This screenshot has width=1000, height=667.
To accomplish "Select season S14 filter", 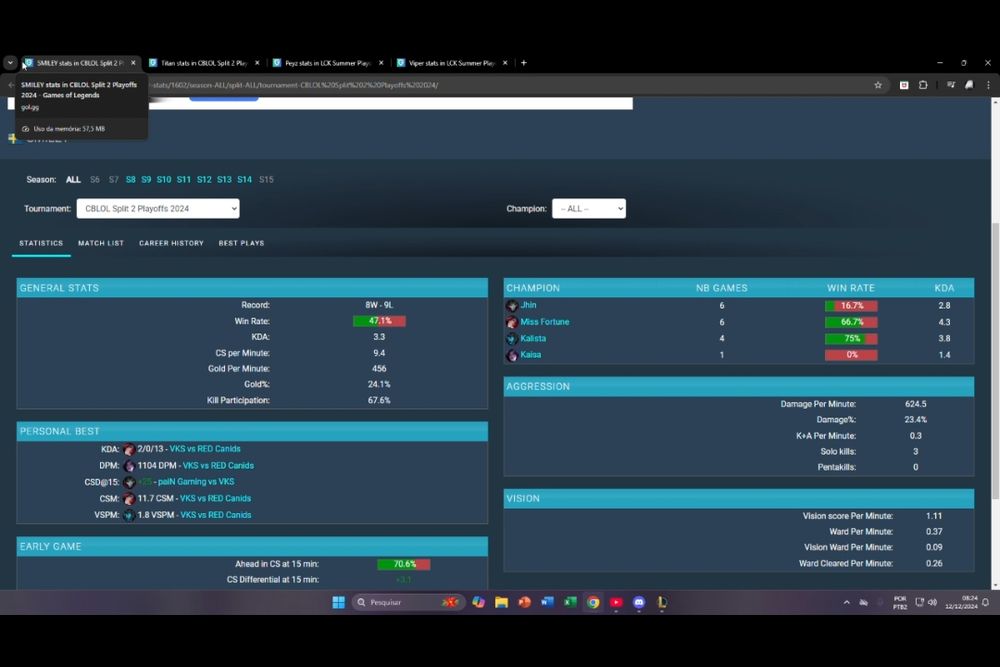I will pos(244,180).
